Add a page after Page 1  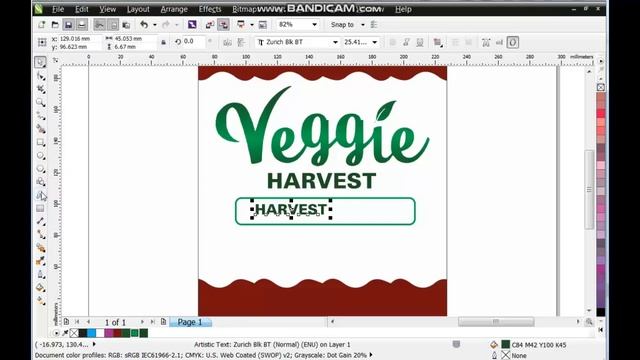tap(163, 322)
